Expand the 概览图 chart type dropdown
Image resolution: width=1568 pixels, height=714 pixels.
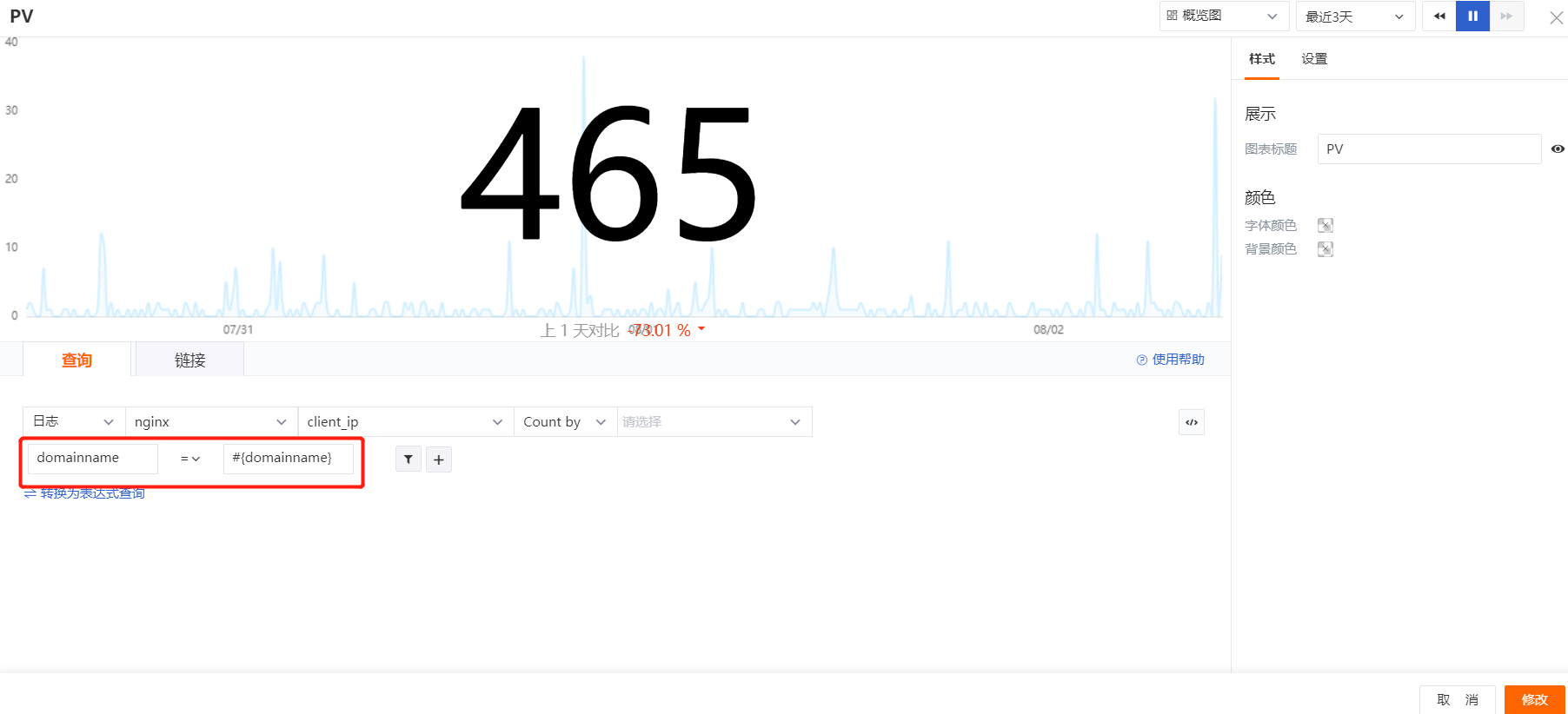tap(1223, 17)
